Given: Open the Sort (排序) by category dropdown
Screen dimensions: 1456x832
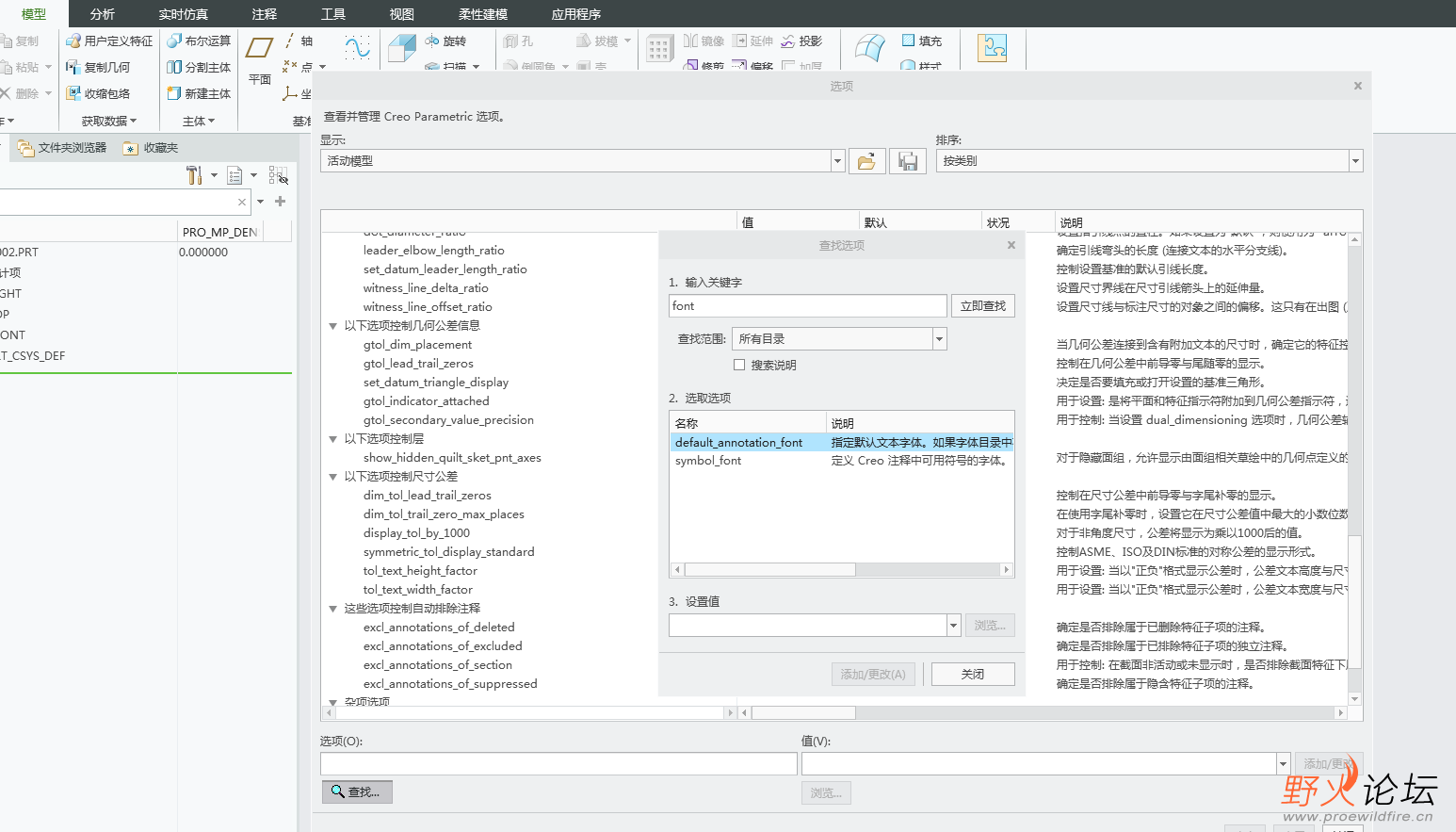Looking at the screenshot, I should 1356,161.
